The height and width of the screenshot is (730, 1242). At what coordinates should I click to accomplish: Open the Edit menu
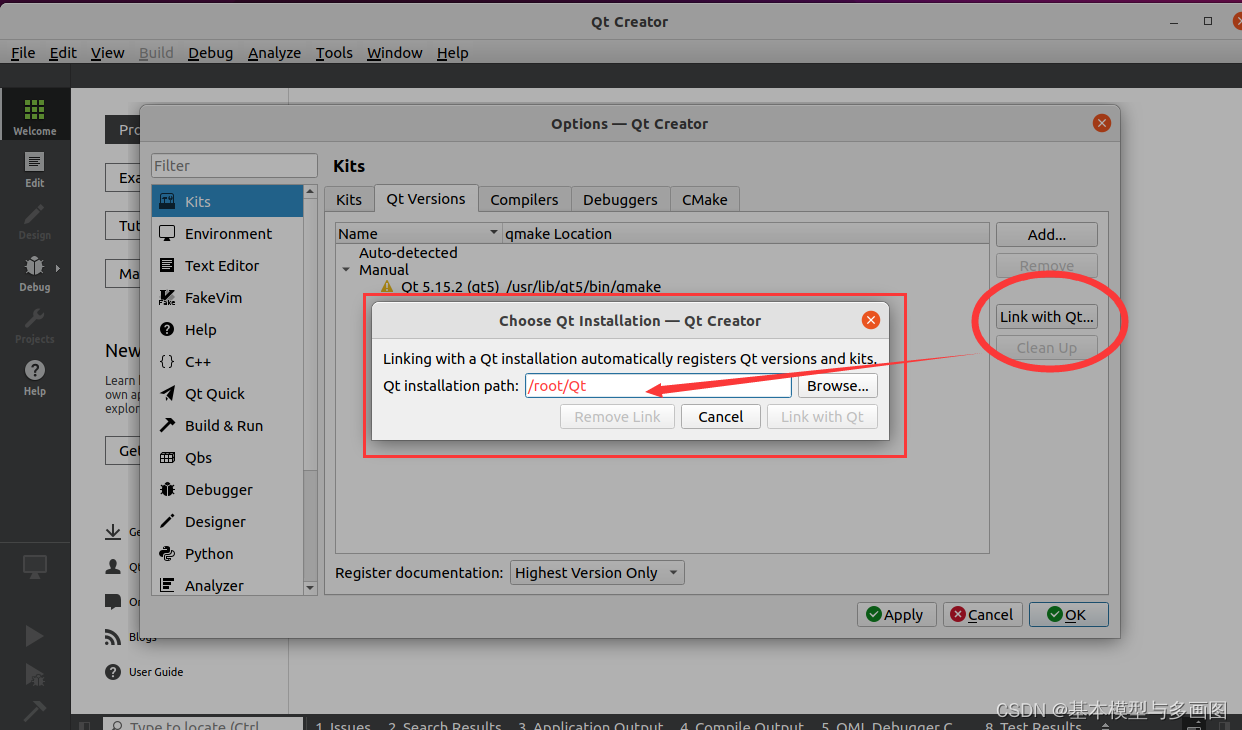(63, 53)
